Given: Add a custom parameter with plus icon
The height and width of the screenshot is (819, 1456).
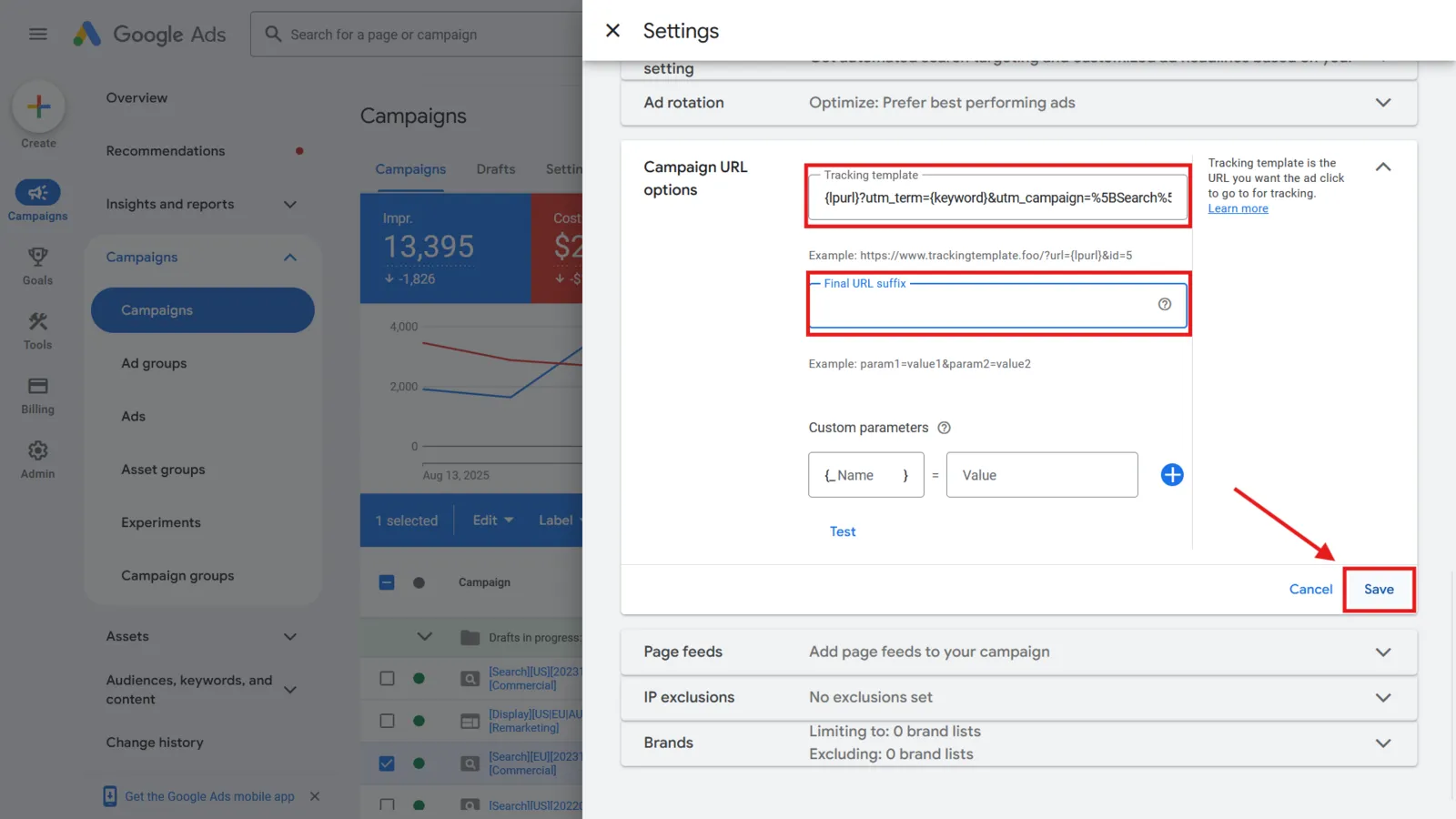Looking at the screenshot, I should 1172,475.
